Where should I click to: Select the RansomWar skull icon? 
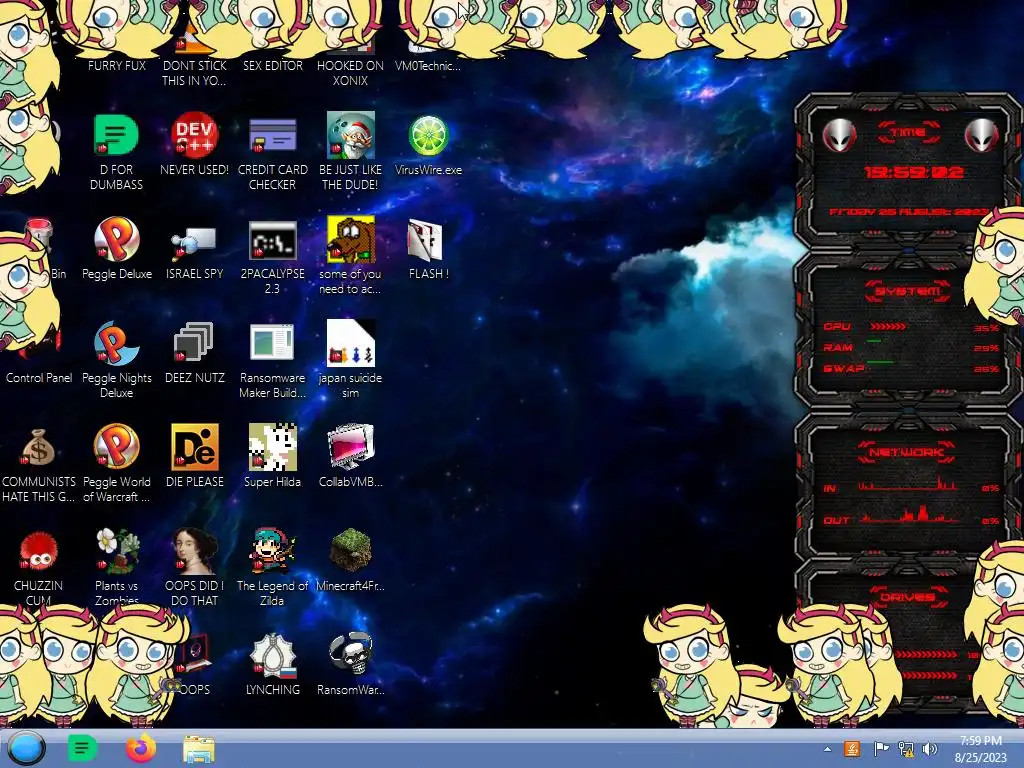click(351, 655)
